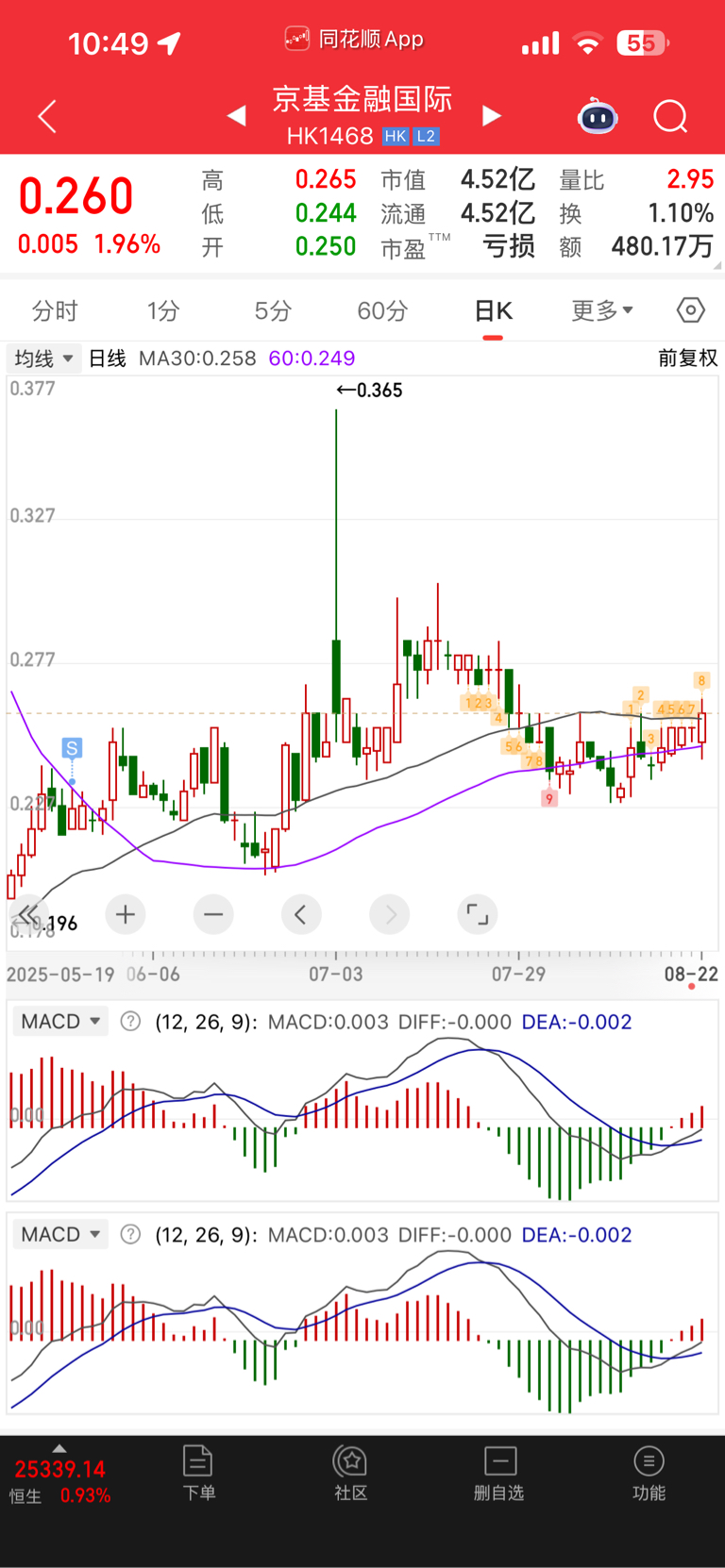This screenshot has height=1568, width=725.
Task: Tap the zoom-in plus chart button
Action: click(126, 914)
